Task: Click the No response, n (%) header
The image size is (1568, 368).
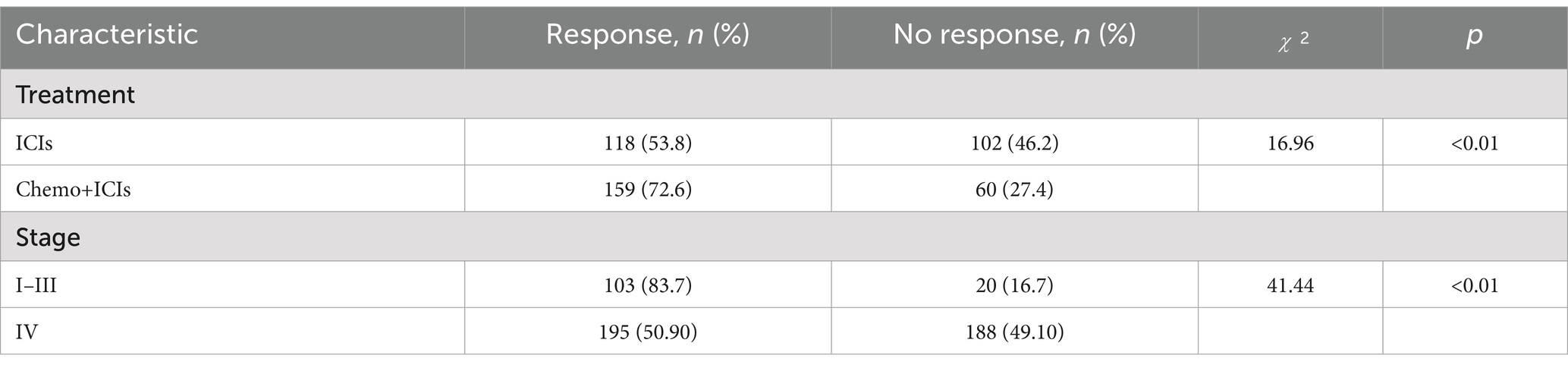Action: tap(1014, 35)
